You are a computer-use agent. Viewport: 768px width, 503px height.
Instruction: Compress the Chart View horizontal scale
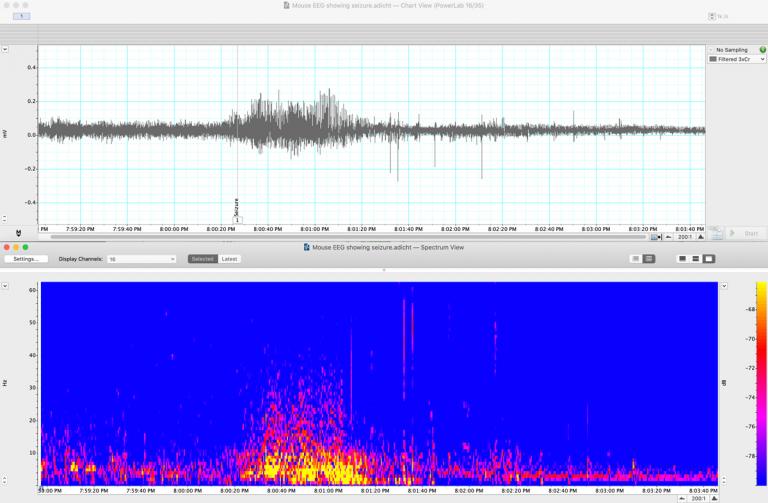point(669,237)
